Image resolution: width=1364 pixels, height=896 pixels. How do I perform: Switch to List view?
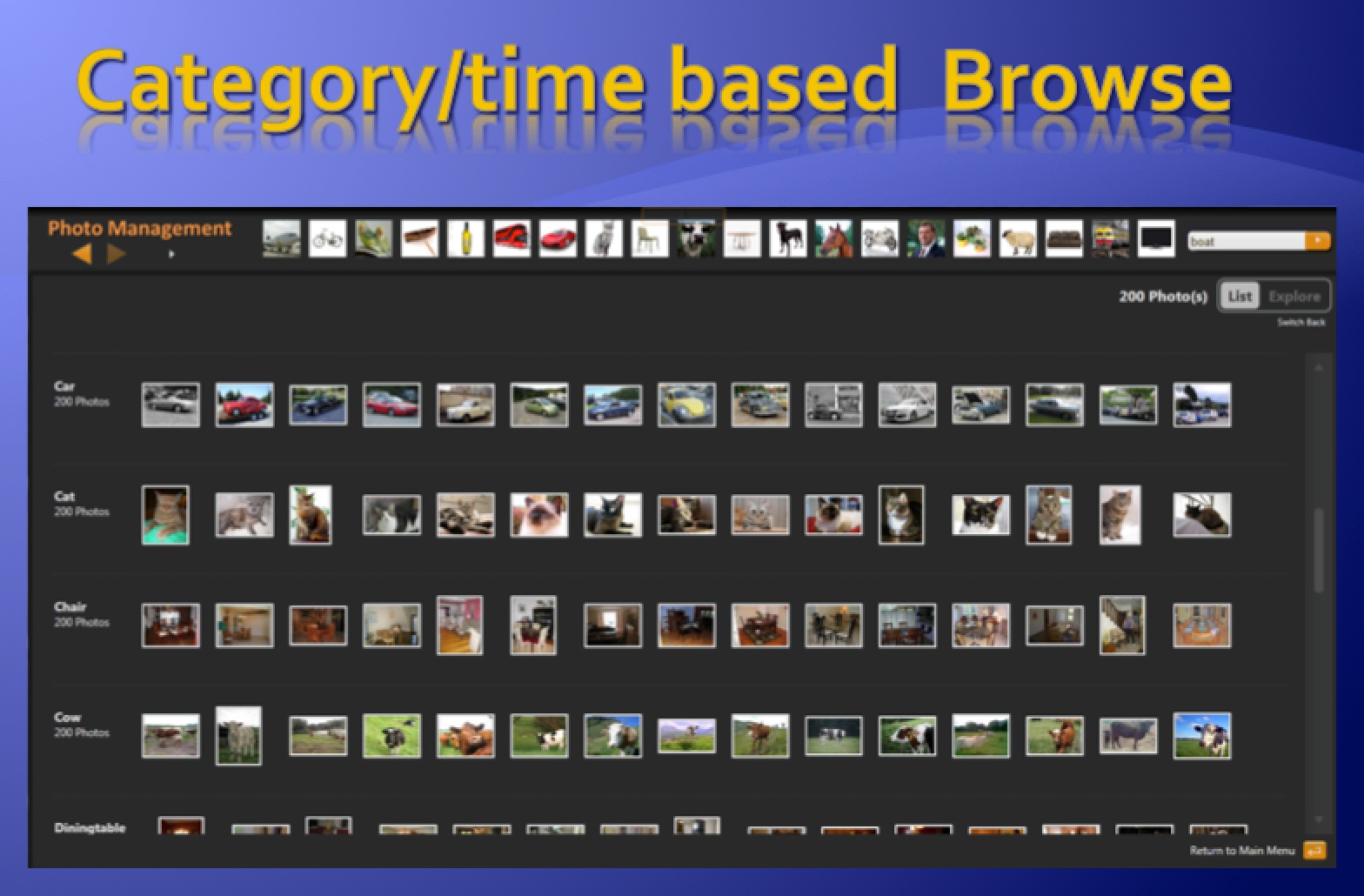click(1239, 297)
